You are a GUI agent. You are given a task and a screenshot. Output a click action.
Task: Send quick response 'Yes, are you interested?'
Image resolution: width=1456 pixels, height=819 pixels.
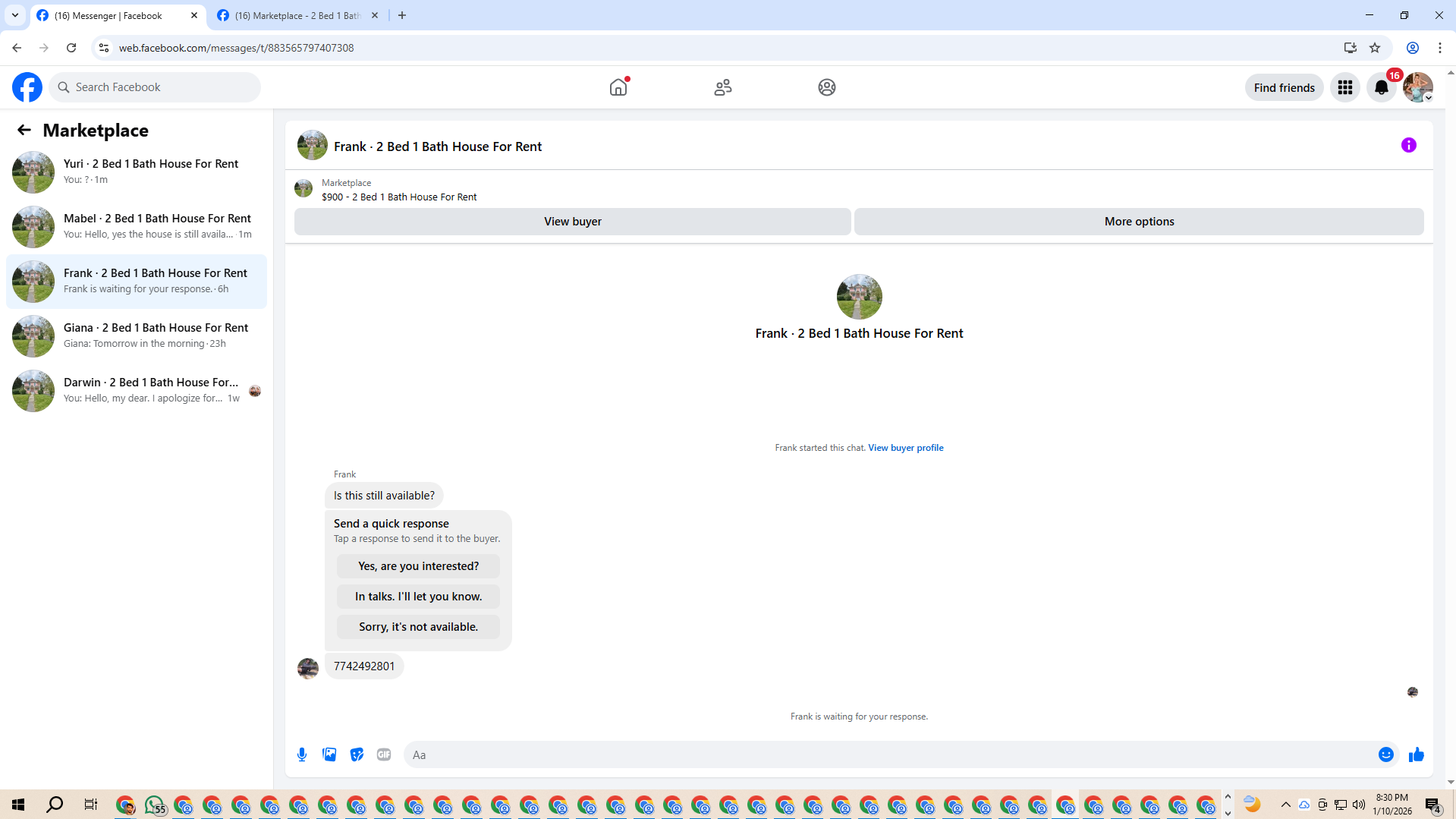point(419,566)
